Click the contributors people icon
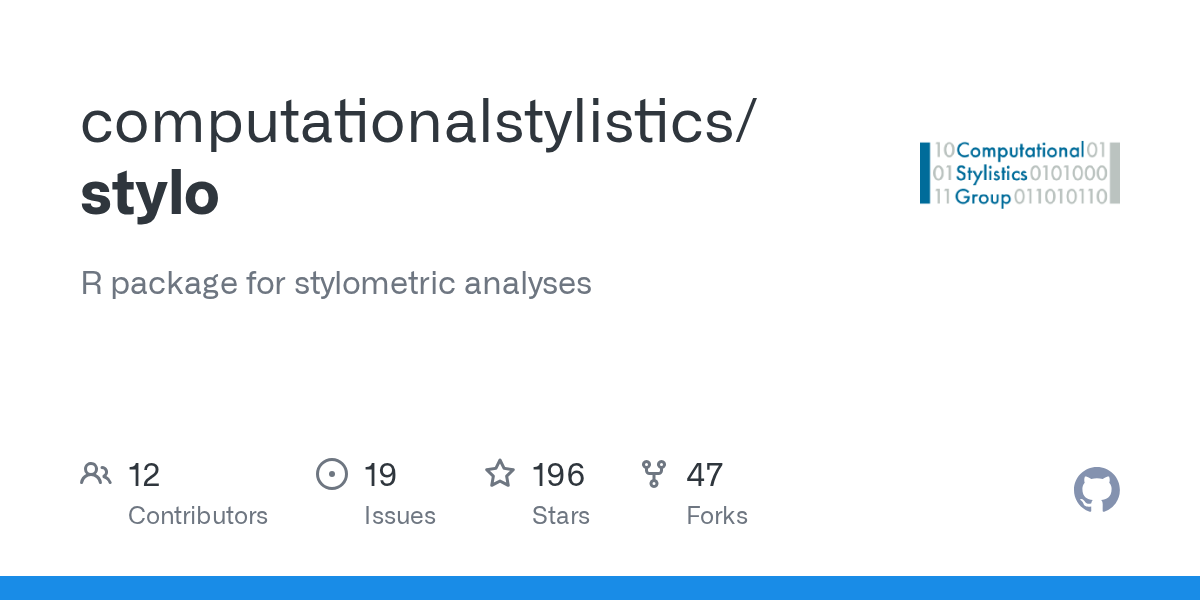1200x600 pixels. click(96, 474)
